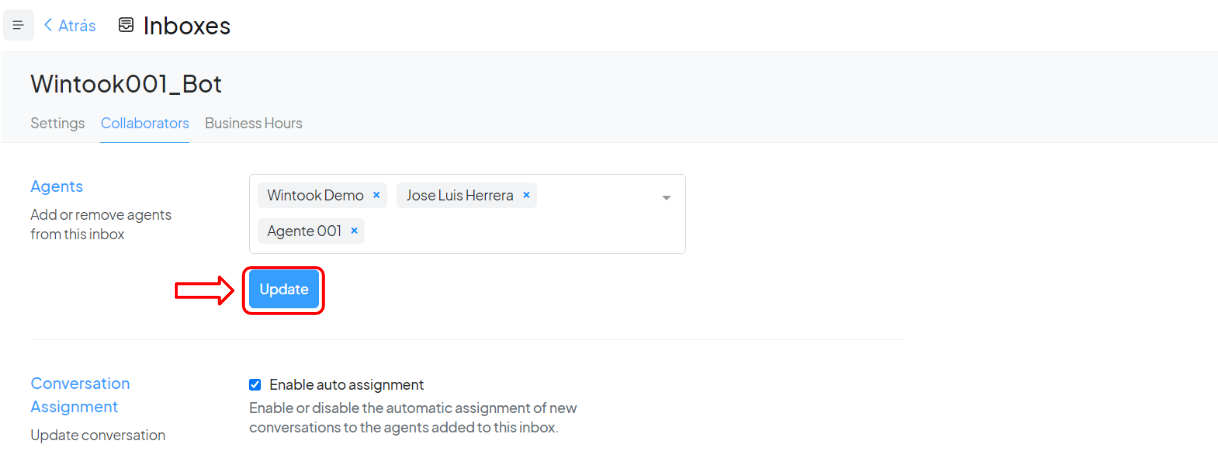The image size is (1218, 452).
Task: Remove Wintook Demo from agents
Action: [x=376, y=196]
